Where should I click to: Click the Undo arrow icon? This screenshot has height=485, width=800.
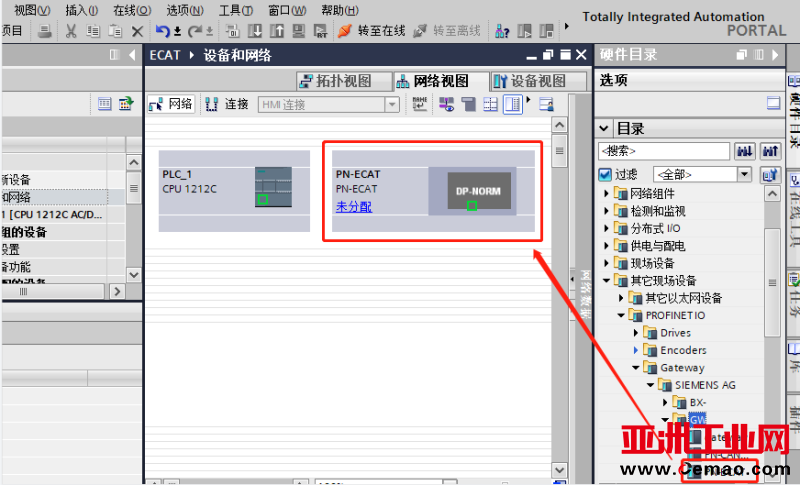click(x=163, y=31)
